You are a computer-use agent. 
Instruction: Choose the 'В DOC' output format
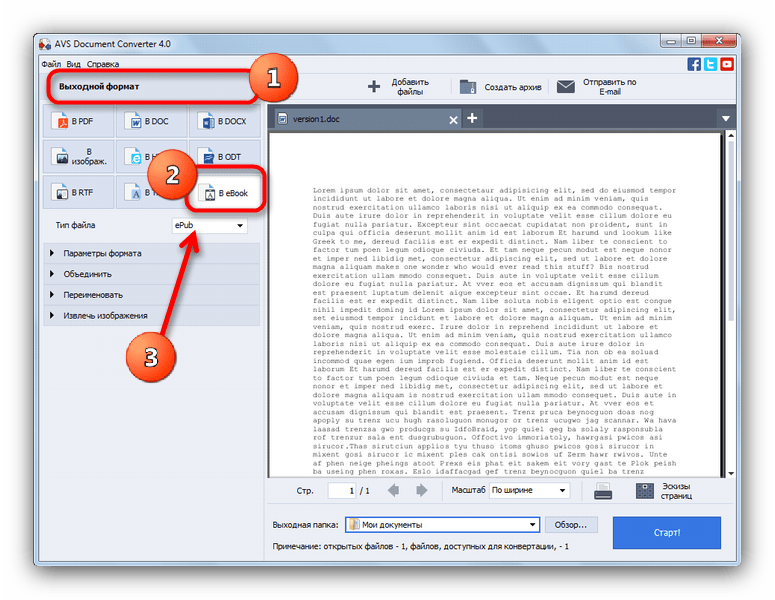151,121
